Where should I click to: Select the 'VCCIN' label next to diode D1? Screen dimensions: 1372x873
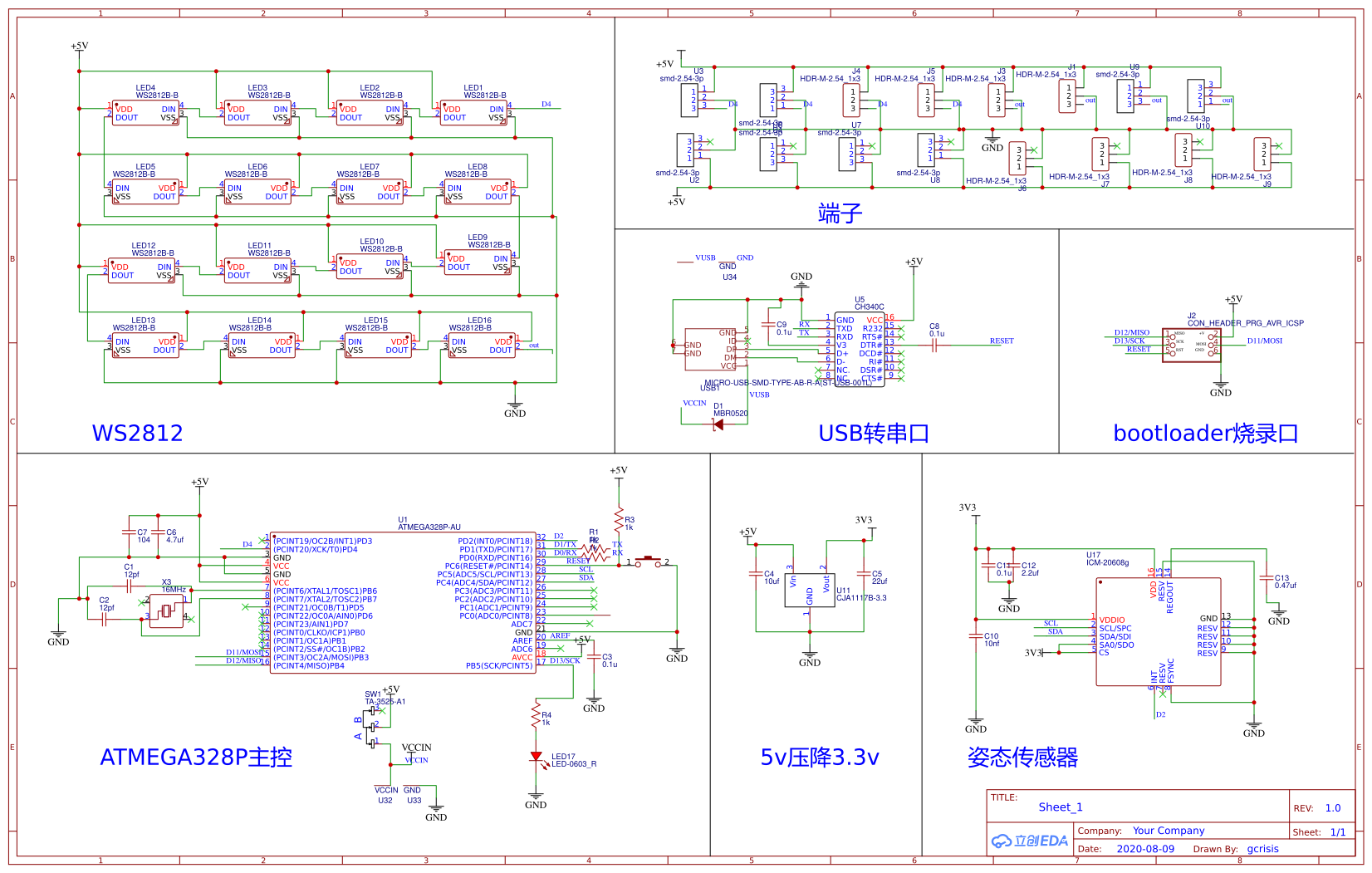[694, 404]
